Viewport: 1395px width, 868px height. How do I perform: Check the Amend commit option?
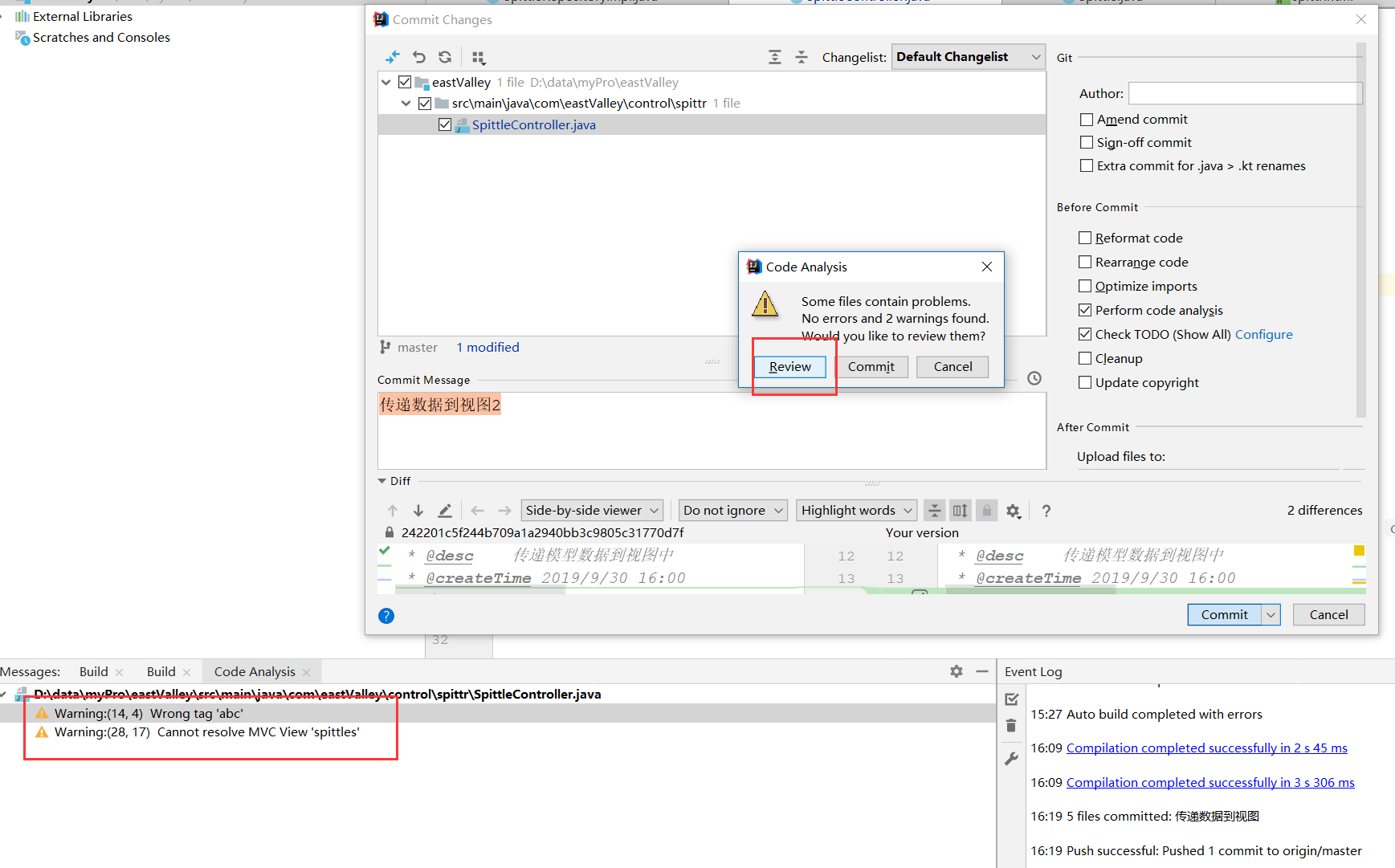(1086, 119)
